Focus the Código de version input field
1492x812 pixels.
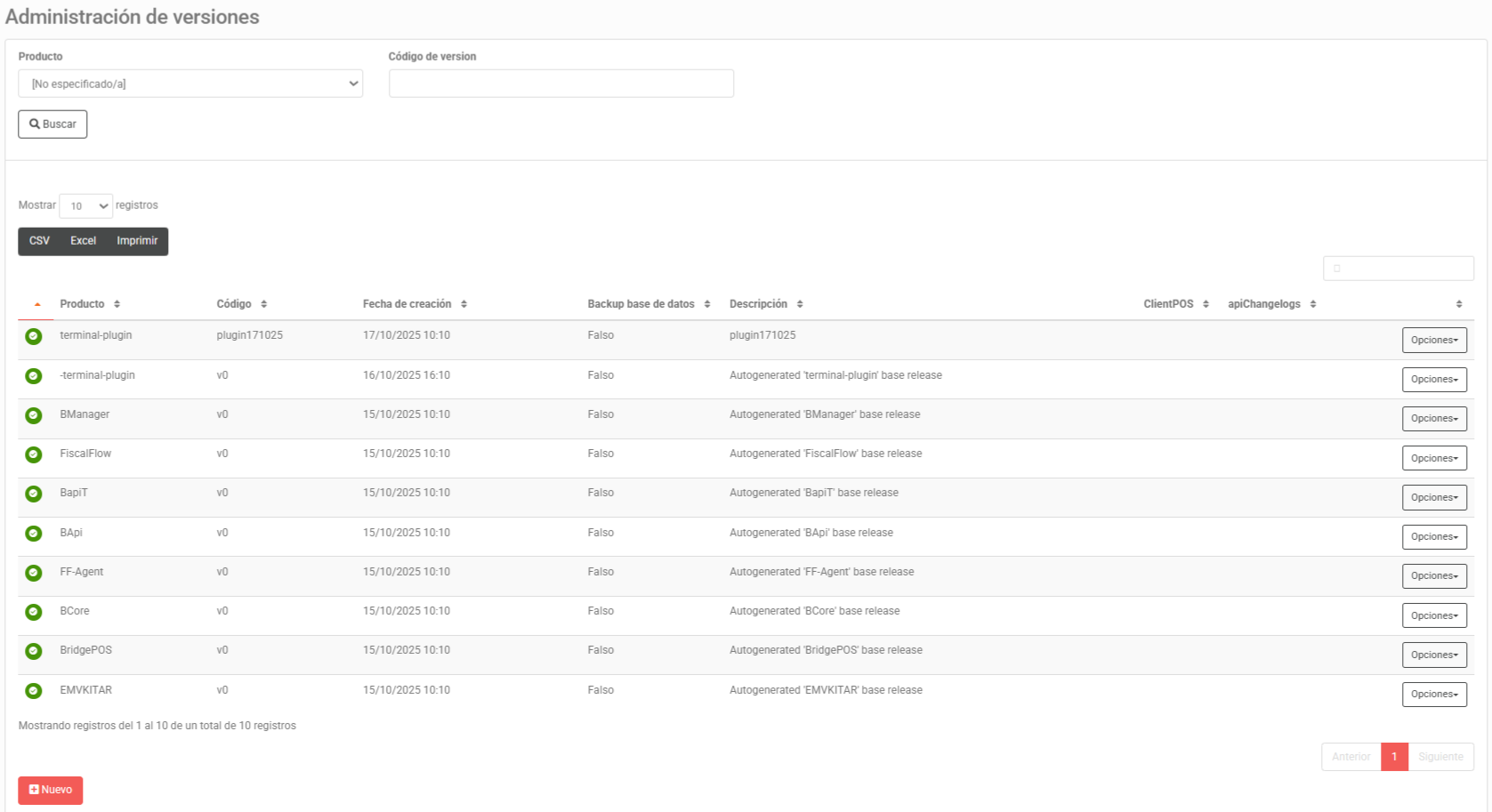pyautogui.click(x=561, y=84)
